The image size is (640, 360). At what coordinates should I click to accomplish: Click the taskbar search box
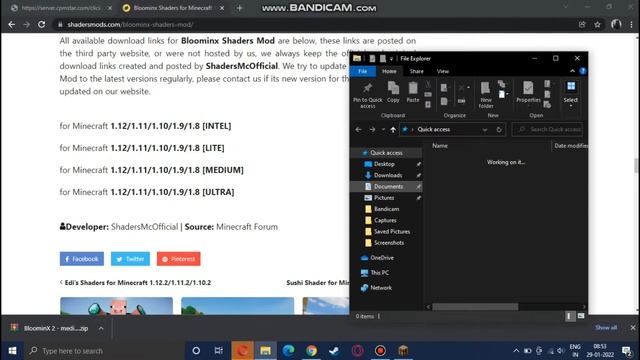coord(104,351)
